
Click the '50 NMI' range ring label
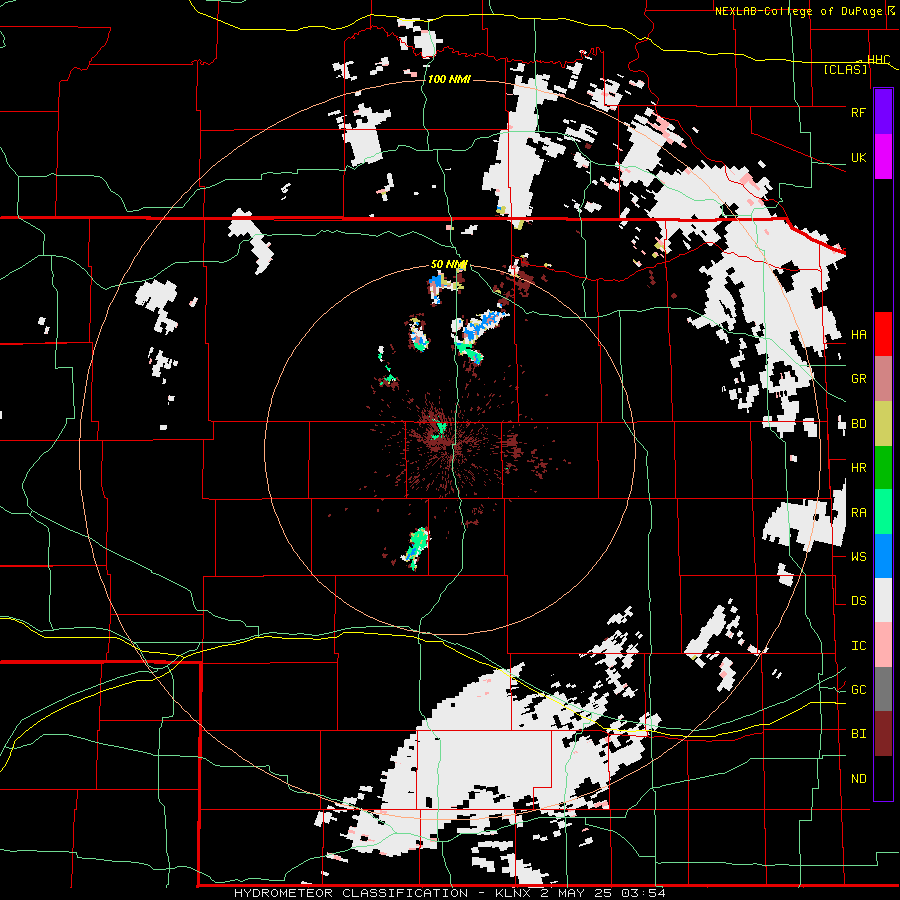tap(449, 264)
